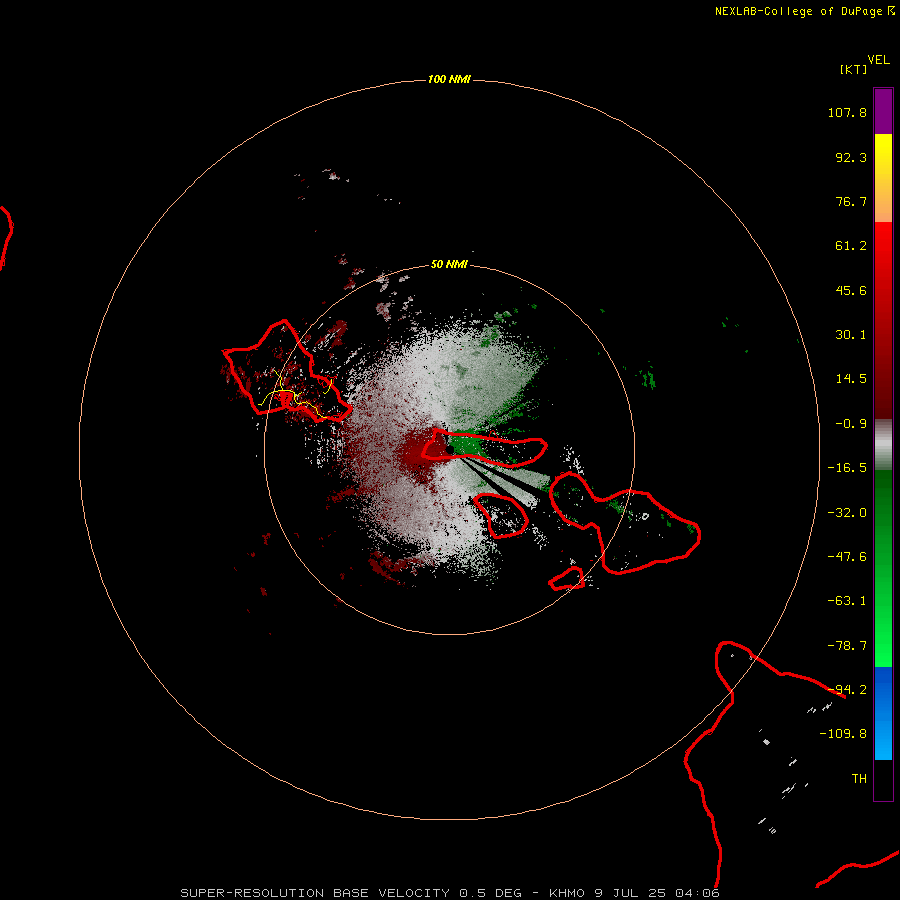Screen dimensions: 900x900
Task: Click the product caption at the bottom
Action: tap(450, 893)
